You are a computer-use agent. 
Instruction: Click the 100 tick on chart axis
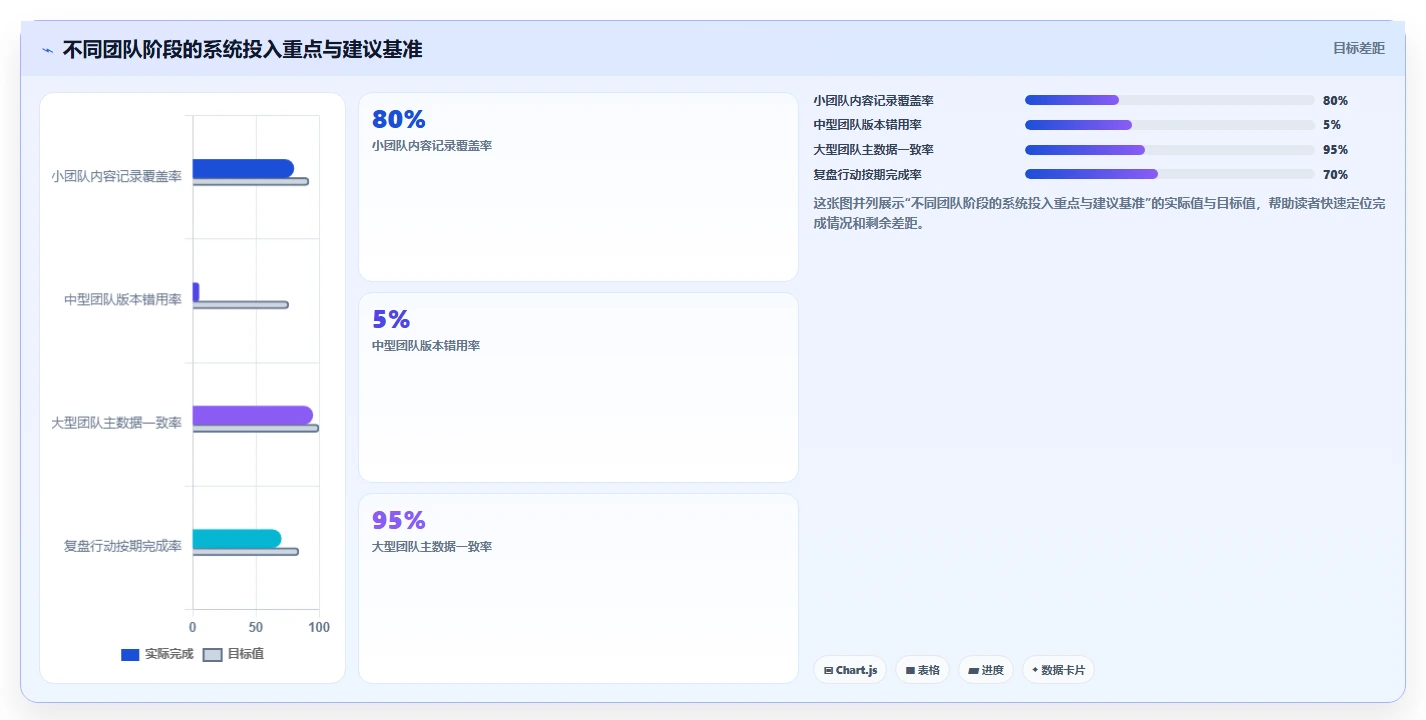point(319,627)
